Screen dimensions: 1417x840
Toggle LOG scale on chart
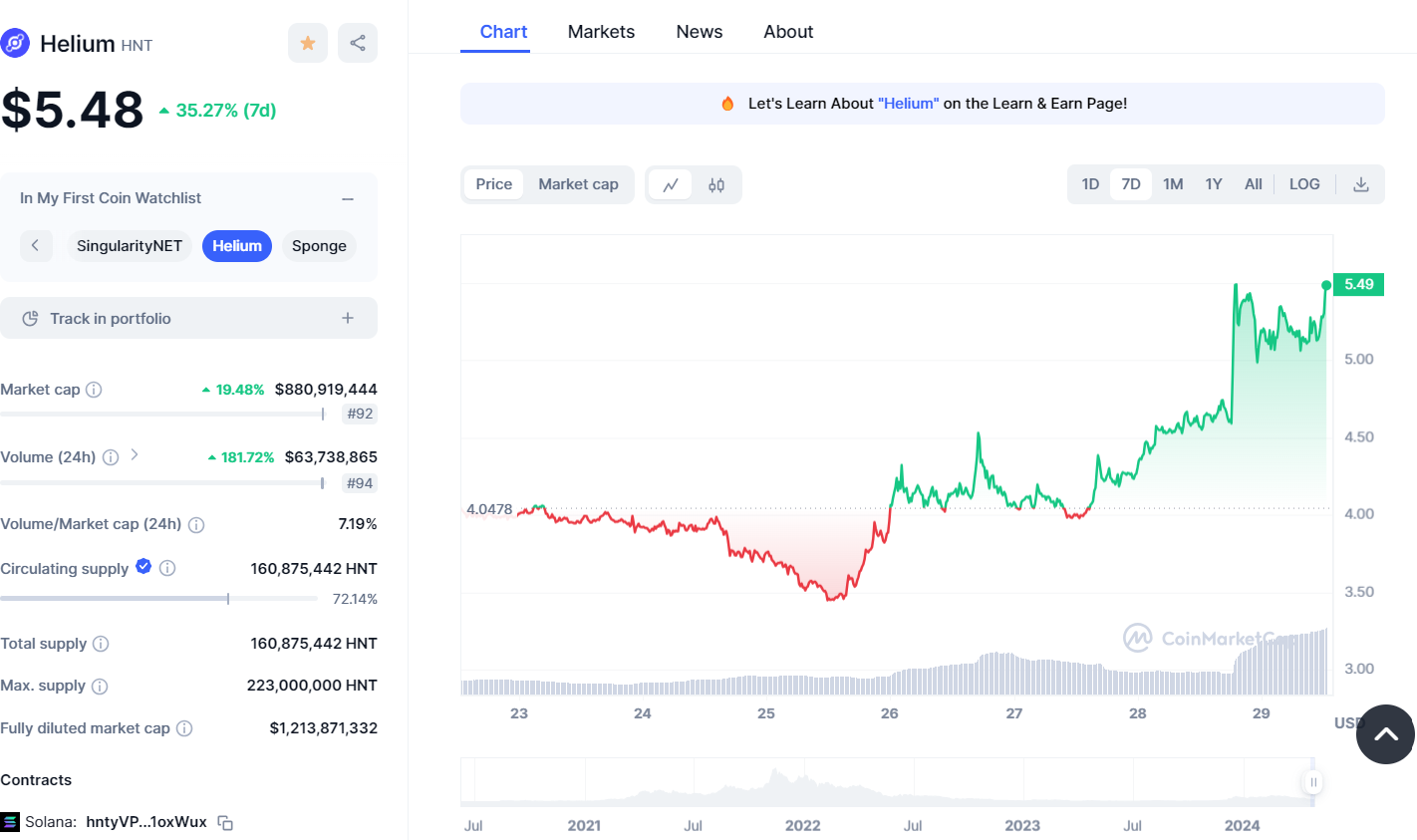click(1304, 184)
